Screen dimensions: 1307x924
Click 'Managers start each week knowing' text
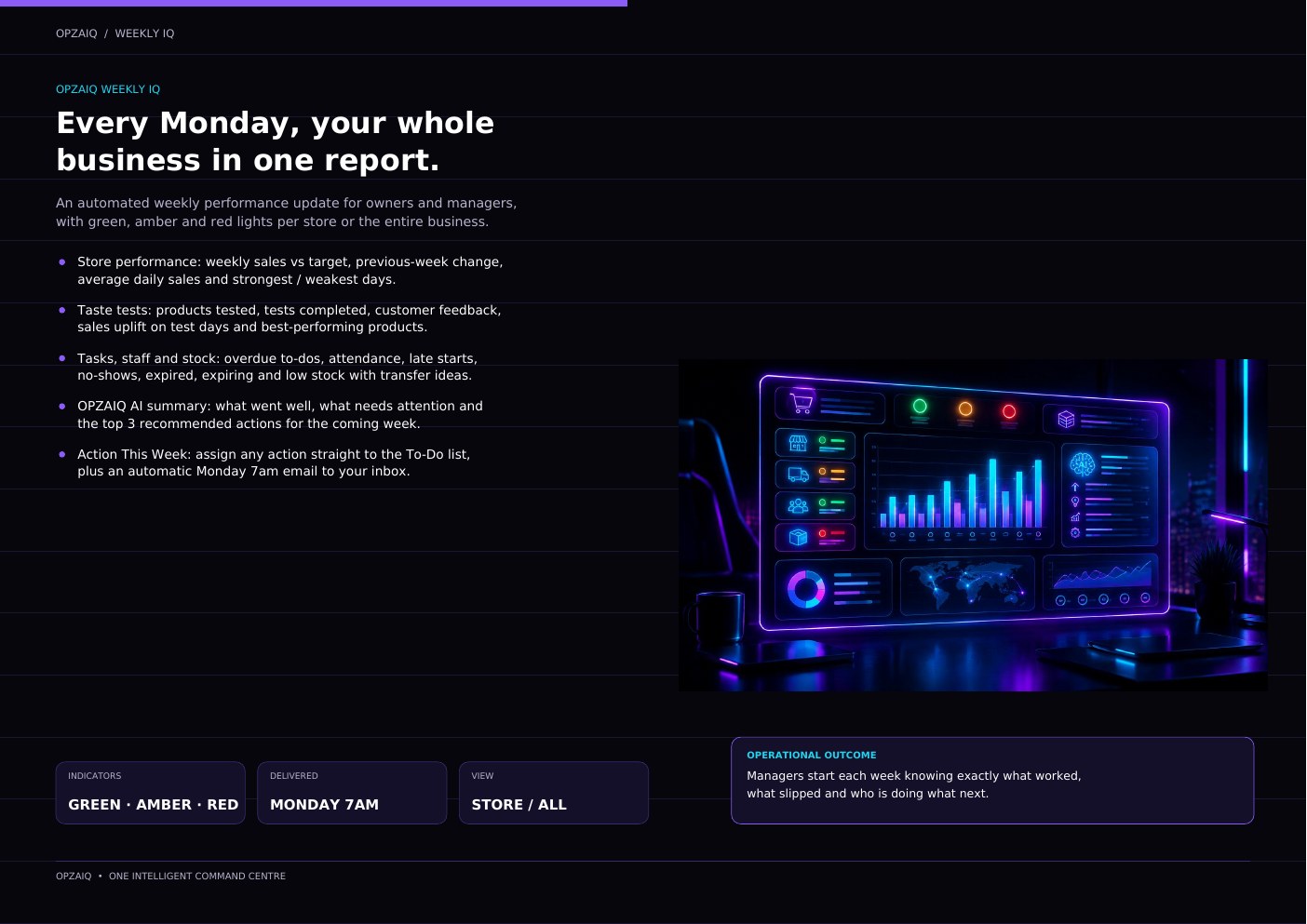[914, 784]
